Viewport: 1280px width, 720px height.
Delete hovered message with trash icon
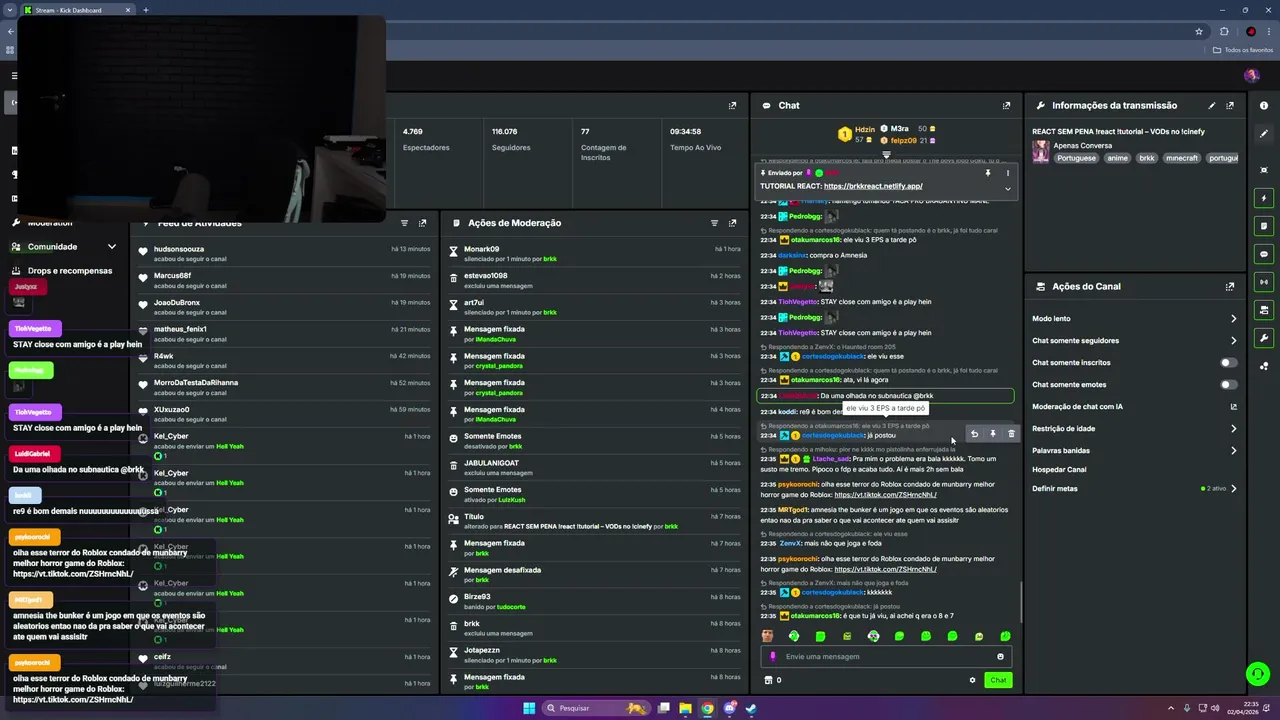[1011, 434]
